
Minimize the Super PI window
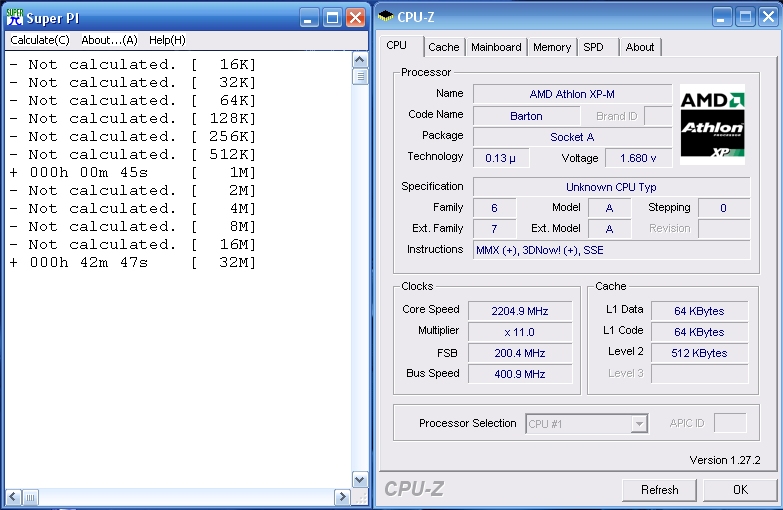coord(309,18)
